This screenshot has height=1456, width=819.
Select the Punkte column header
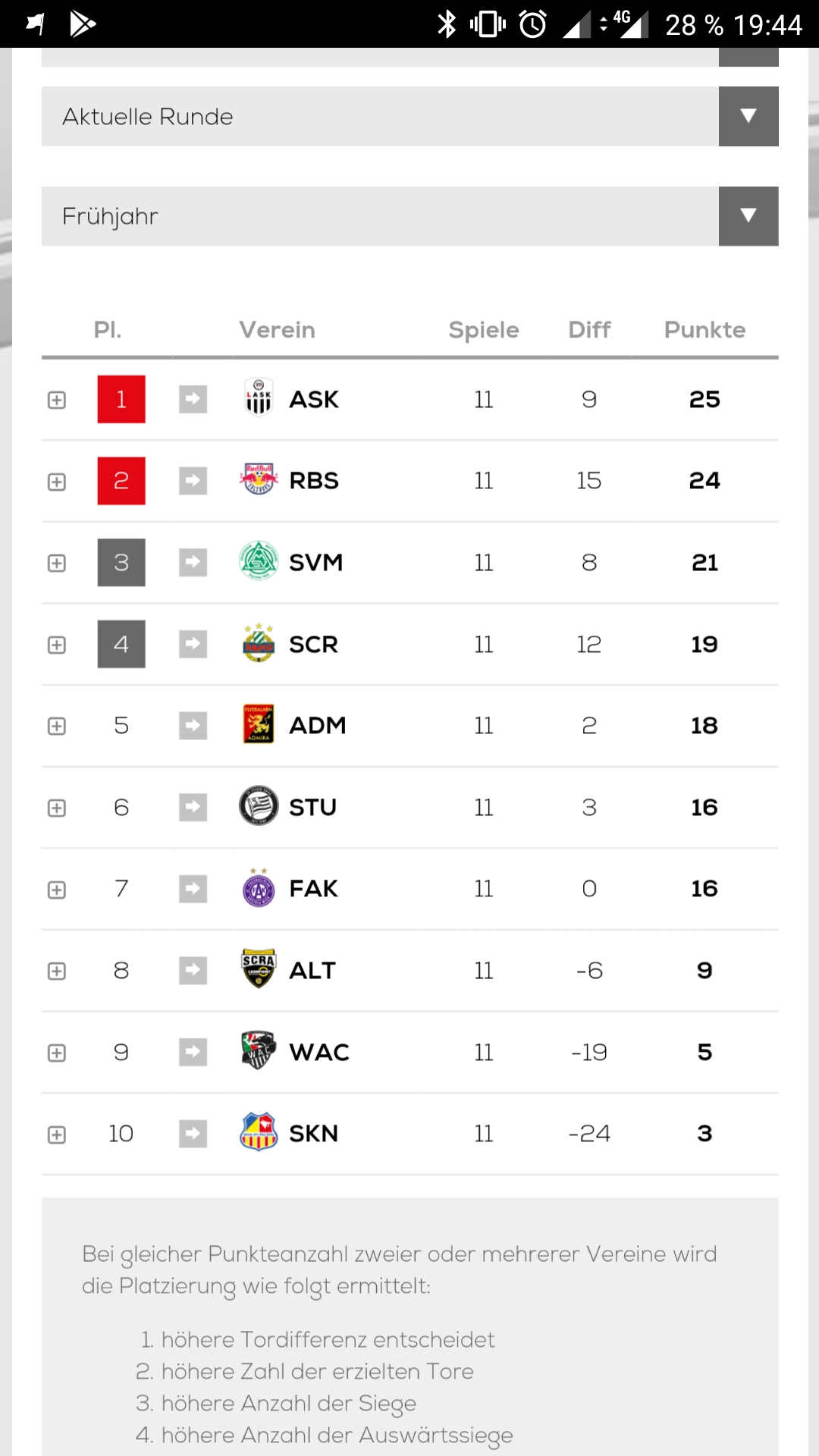click(x=704, y=330)
